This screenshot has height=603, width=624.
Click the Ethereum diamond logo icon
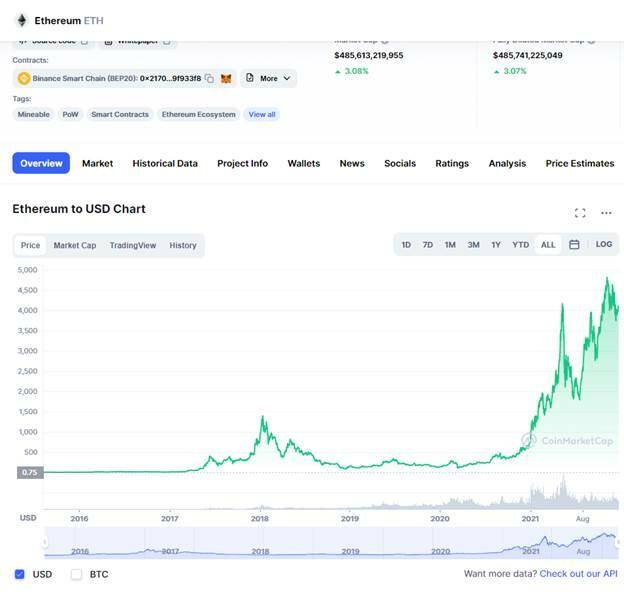pyautogui.click(x=22, y=20)
